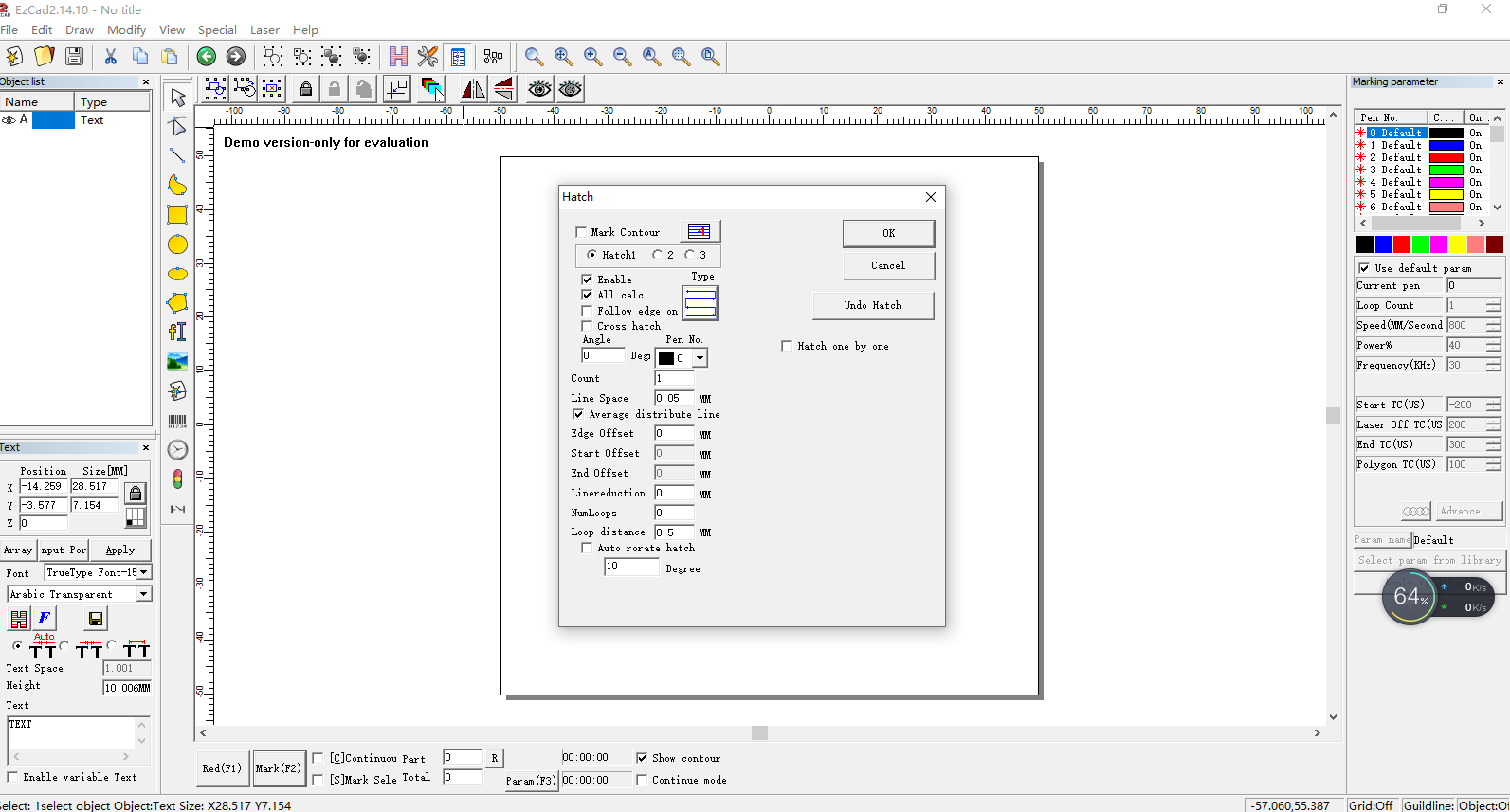
Task: Open the Laser menu
Action: 264,30
